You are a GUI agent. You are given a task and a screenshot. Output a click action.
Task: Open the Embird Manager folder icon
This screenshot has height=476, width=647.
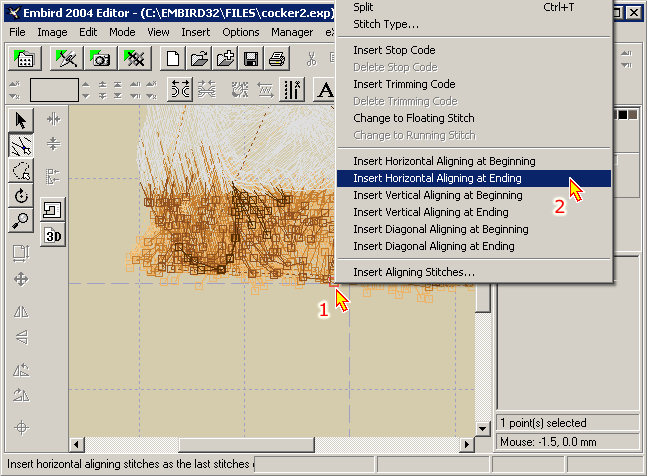point(24,59)
